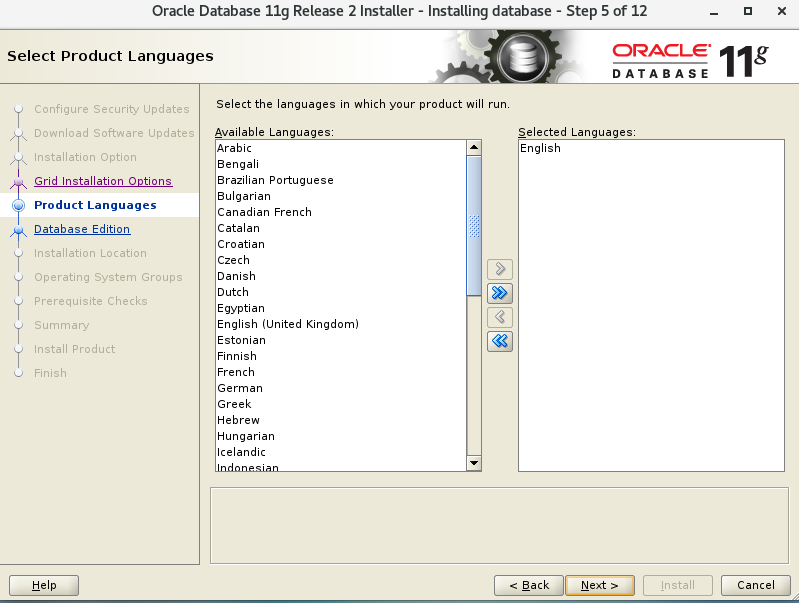
Task: Click the scroll down arrow in Available Languages
Action: pyautogui.click(x=474, y=463)
